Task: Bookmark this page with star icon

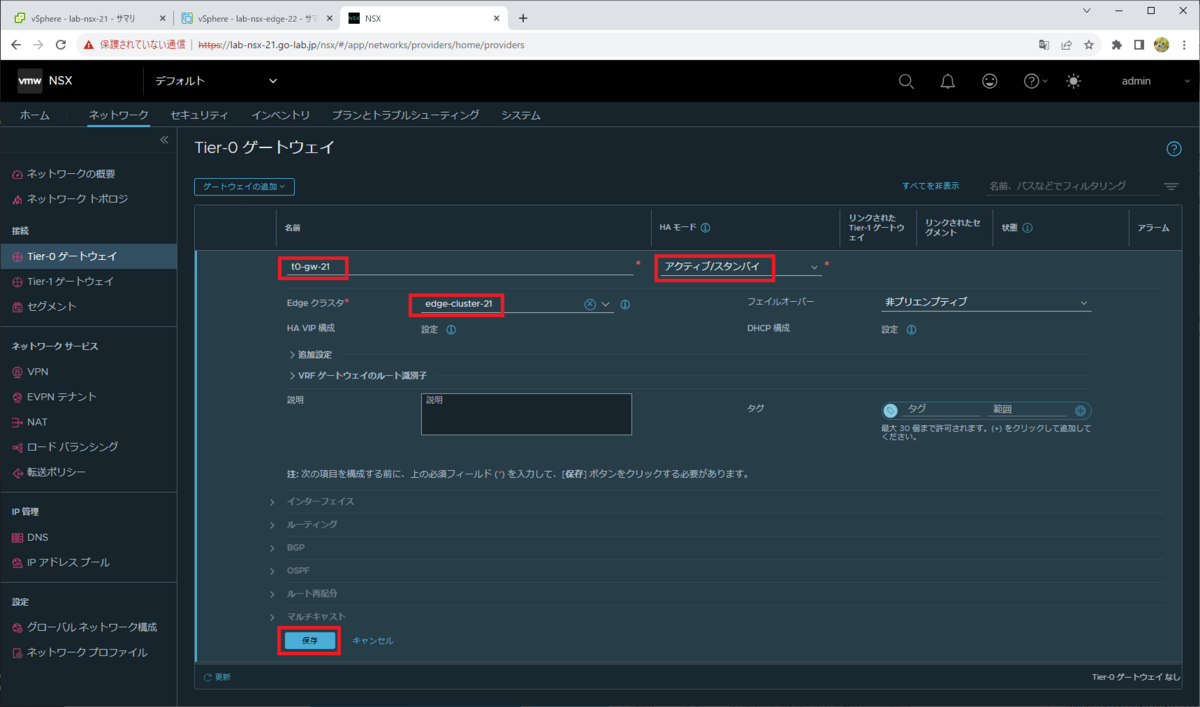Action: [1088, 45]
